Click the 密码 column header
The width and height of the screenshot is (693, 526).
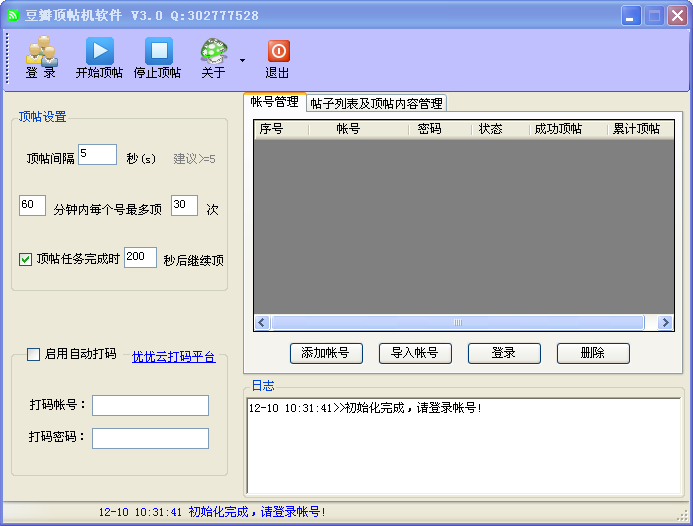pyautogui.click(x=440, y=129)
